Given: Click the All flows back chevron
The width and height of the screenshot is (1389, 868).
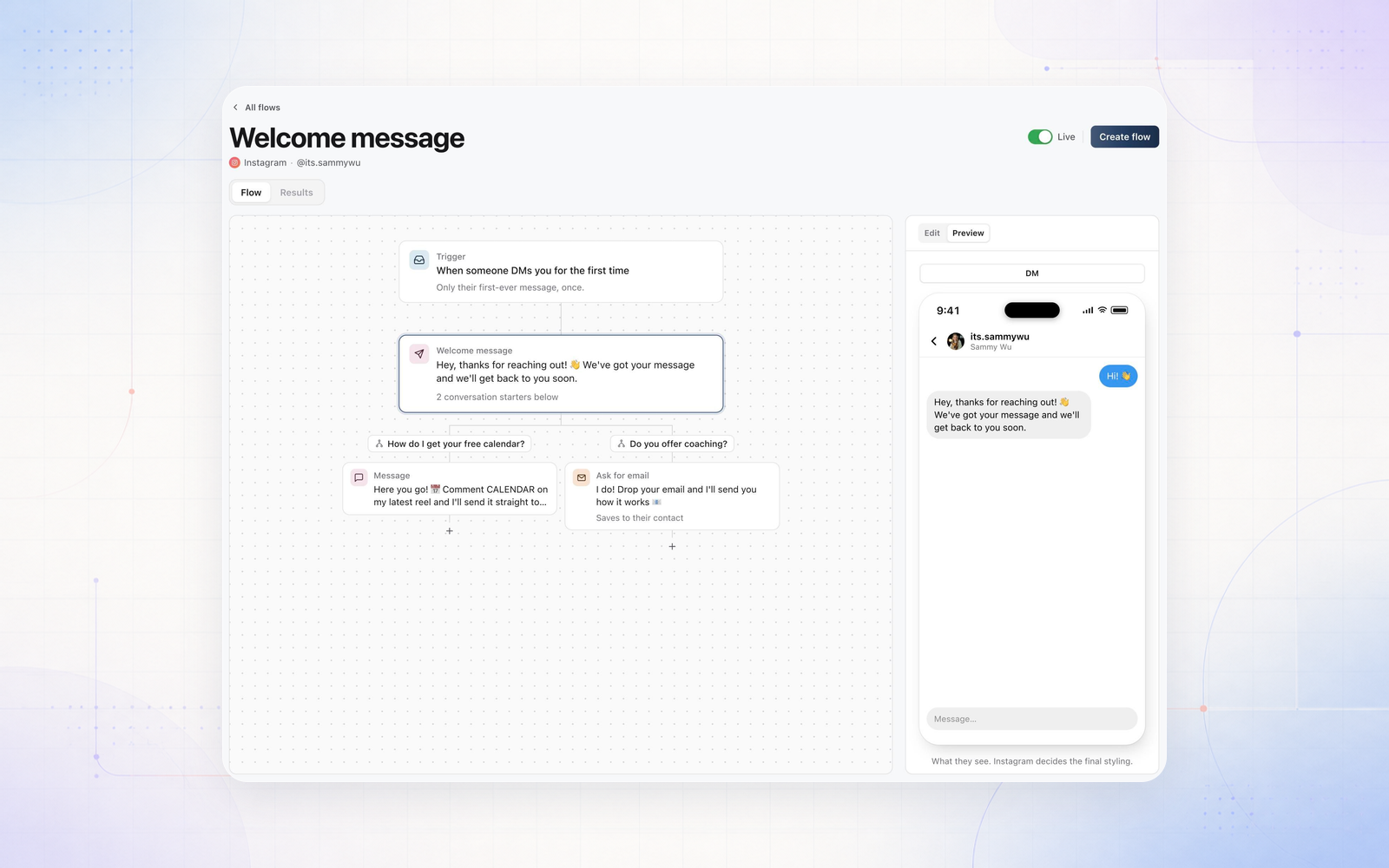Looking at the screenshot, I should [235, 108].
